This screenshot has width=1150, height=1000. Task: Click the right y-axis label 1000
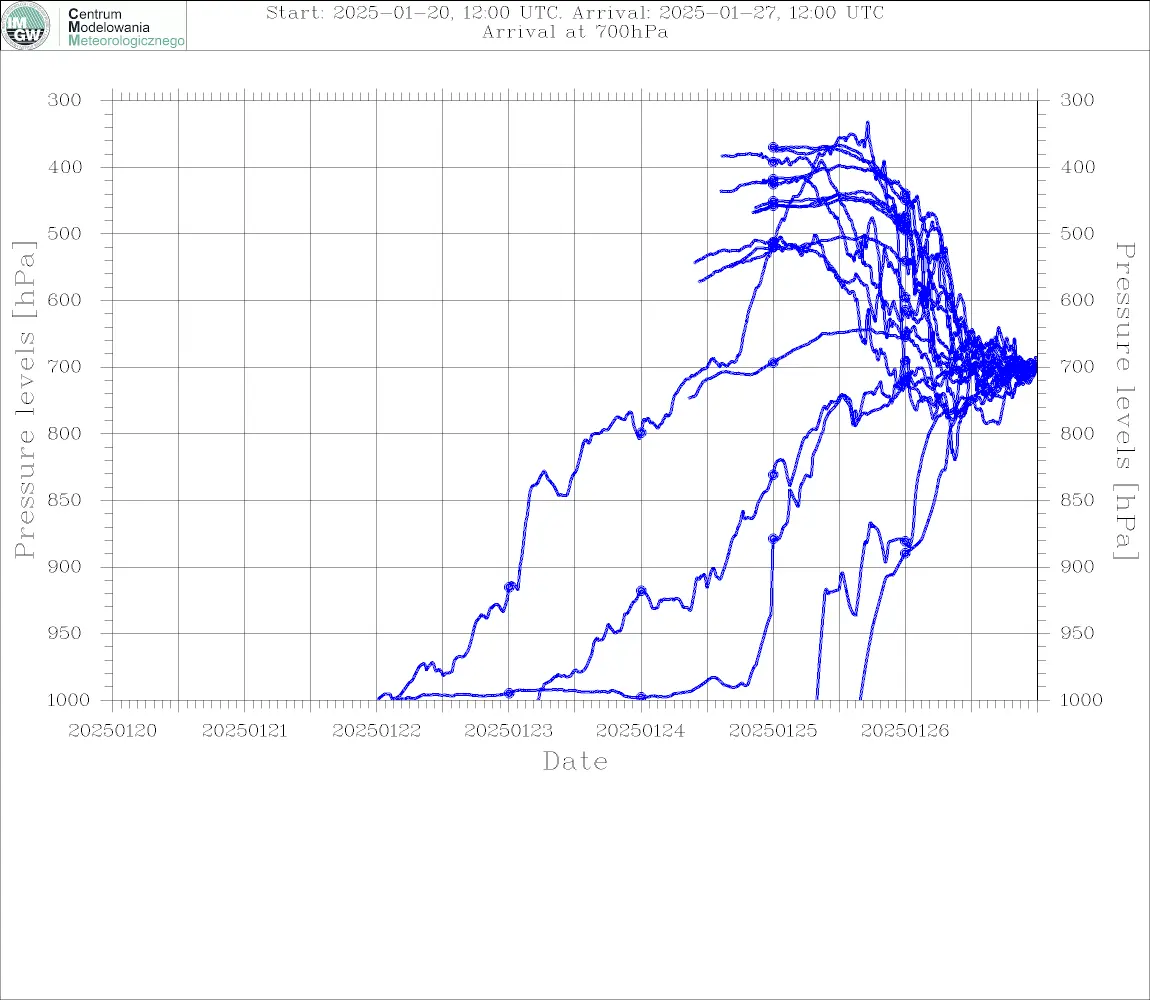(x=1082, y=699)
